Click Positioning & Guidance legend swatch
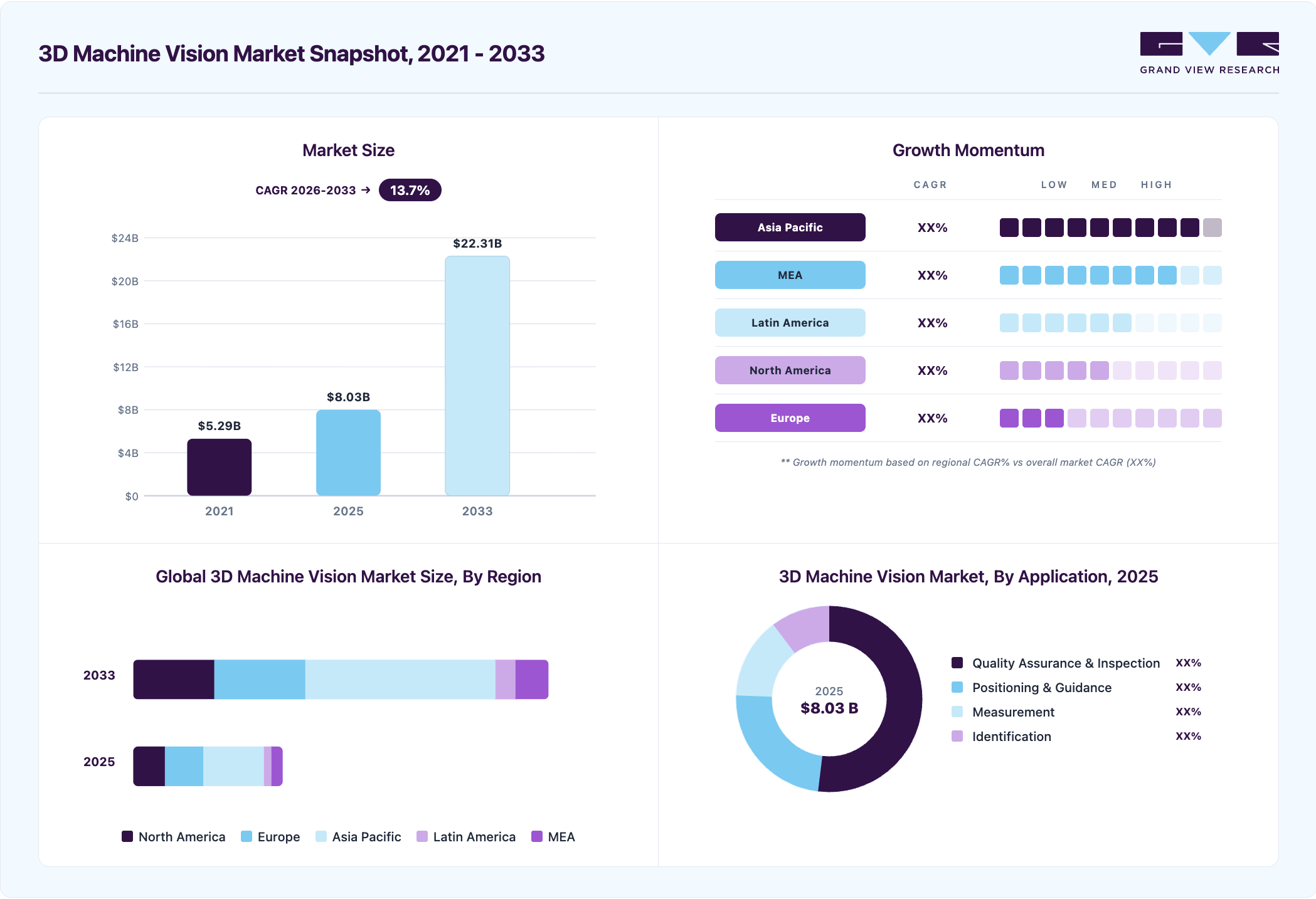1316x899 pixels. [957, 687]
